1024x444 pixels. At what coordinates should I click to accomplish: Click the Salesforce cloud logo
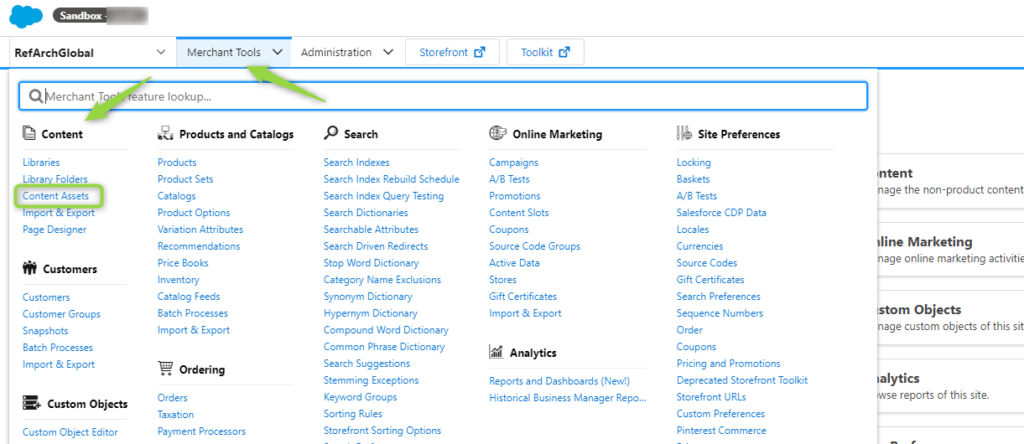(x=26, y=16)
